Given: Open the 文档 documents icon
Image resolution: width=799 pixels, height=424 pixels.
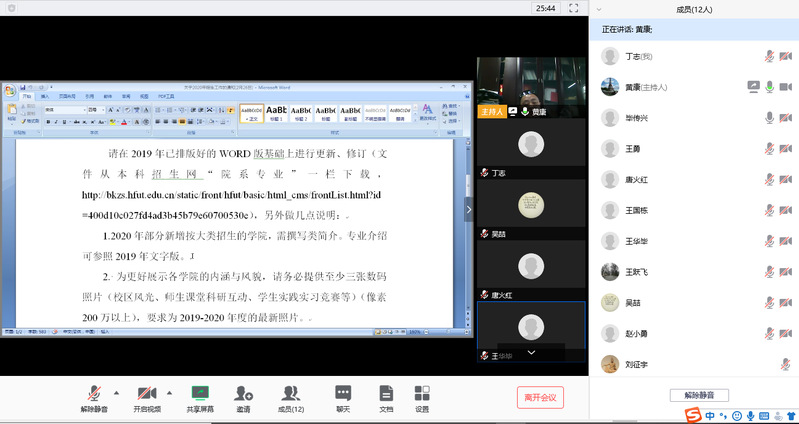Looking at the screenshot, I should coord(386,392).
